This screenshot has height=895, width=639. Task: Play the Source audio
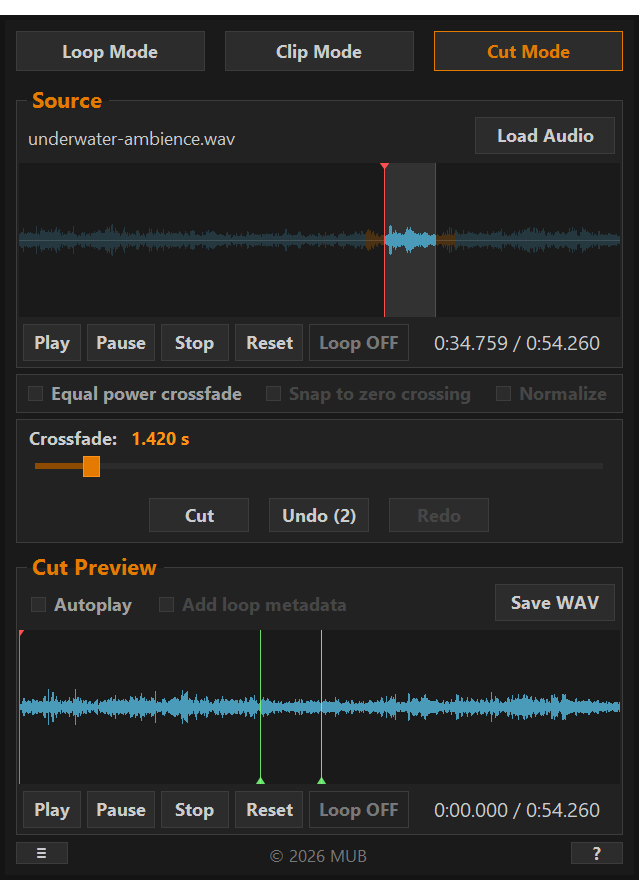(52, 342)
